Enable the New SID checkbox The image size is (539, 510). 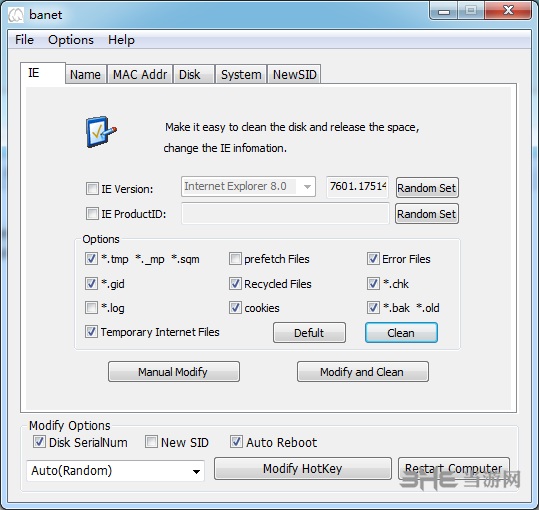click(x=151, y=442)
